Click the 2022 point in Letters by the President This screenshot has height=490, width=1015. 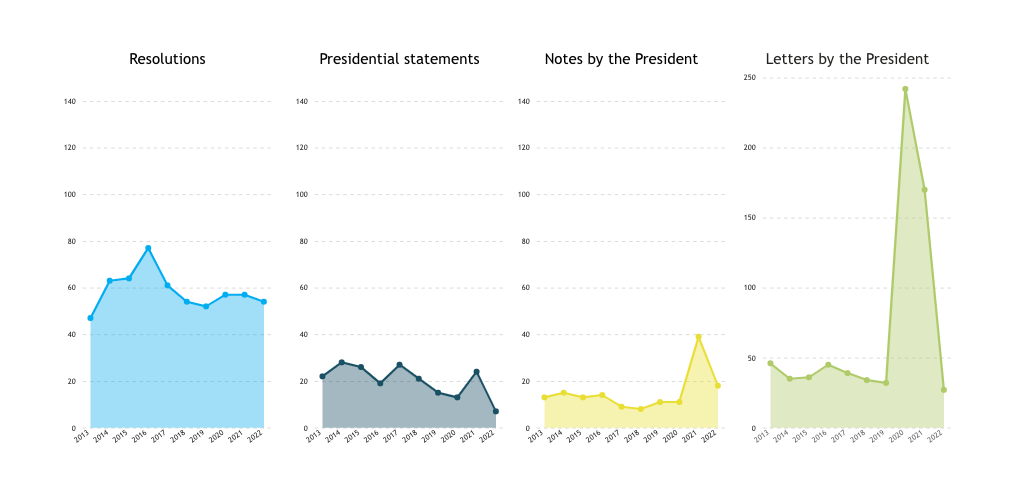click(944, 390)
